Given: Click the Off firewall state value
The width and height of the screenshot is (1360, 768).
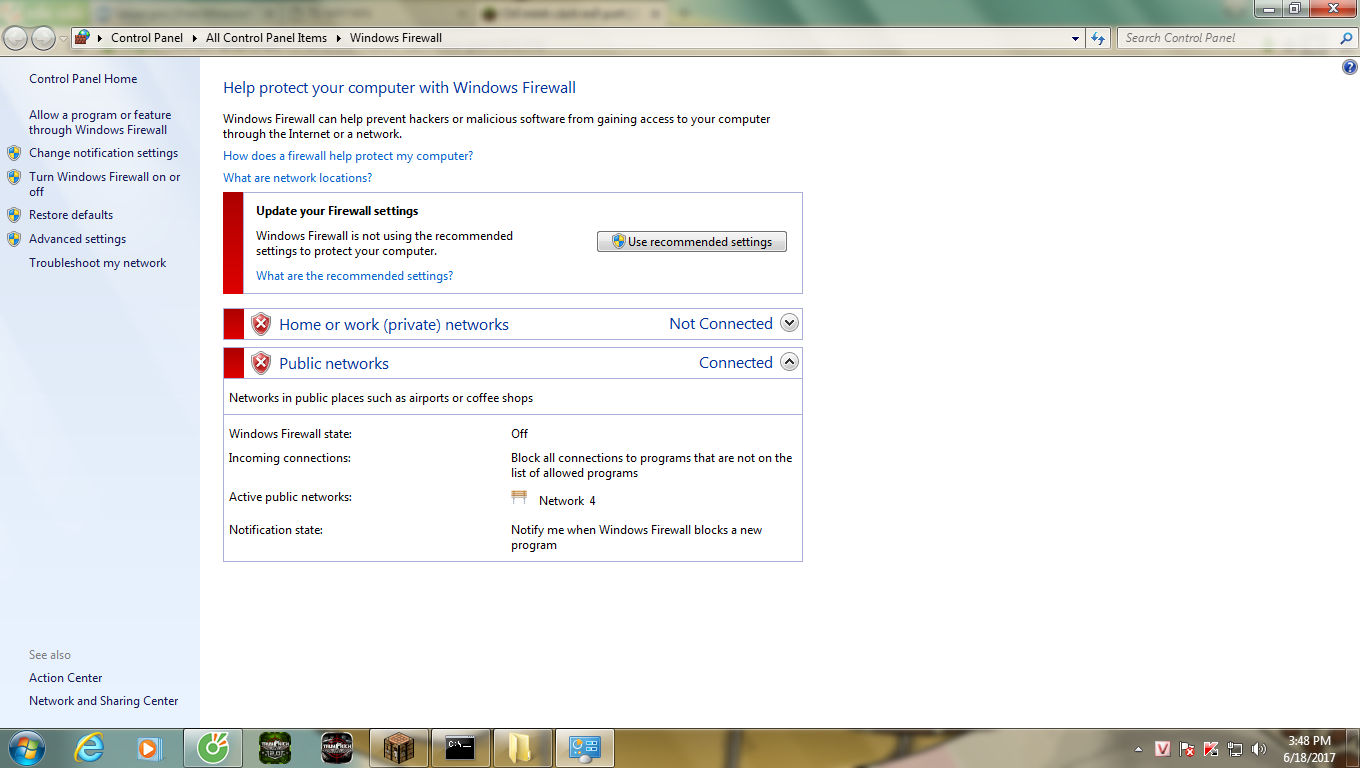Looking at the screenshot, I should tap(519, 434).
